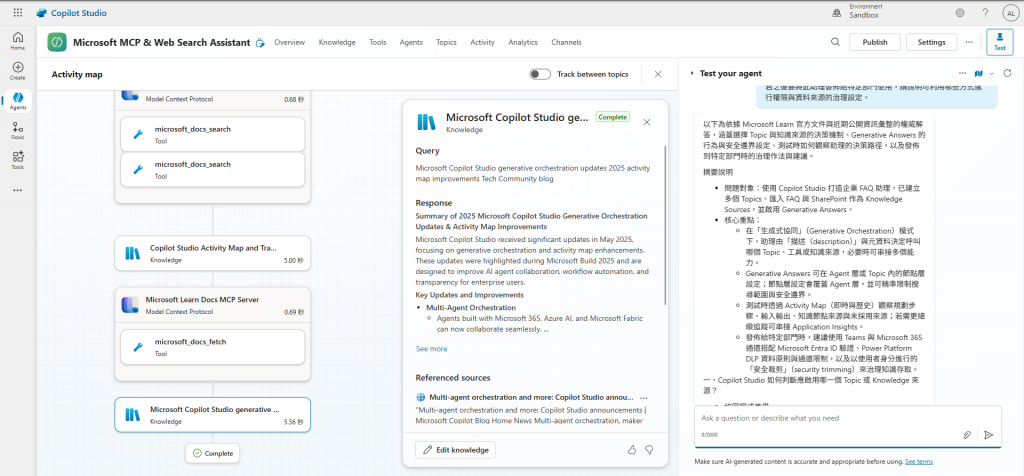Select Copilot Studio Activity Map knowledge node
The height and width of the screenshot is (476, 1024).
tap(213, 253)
